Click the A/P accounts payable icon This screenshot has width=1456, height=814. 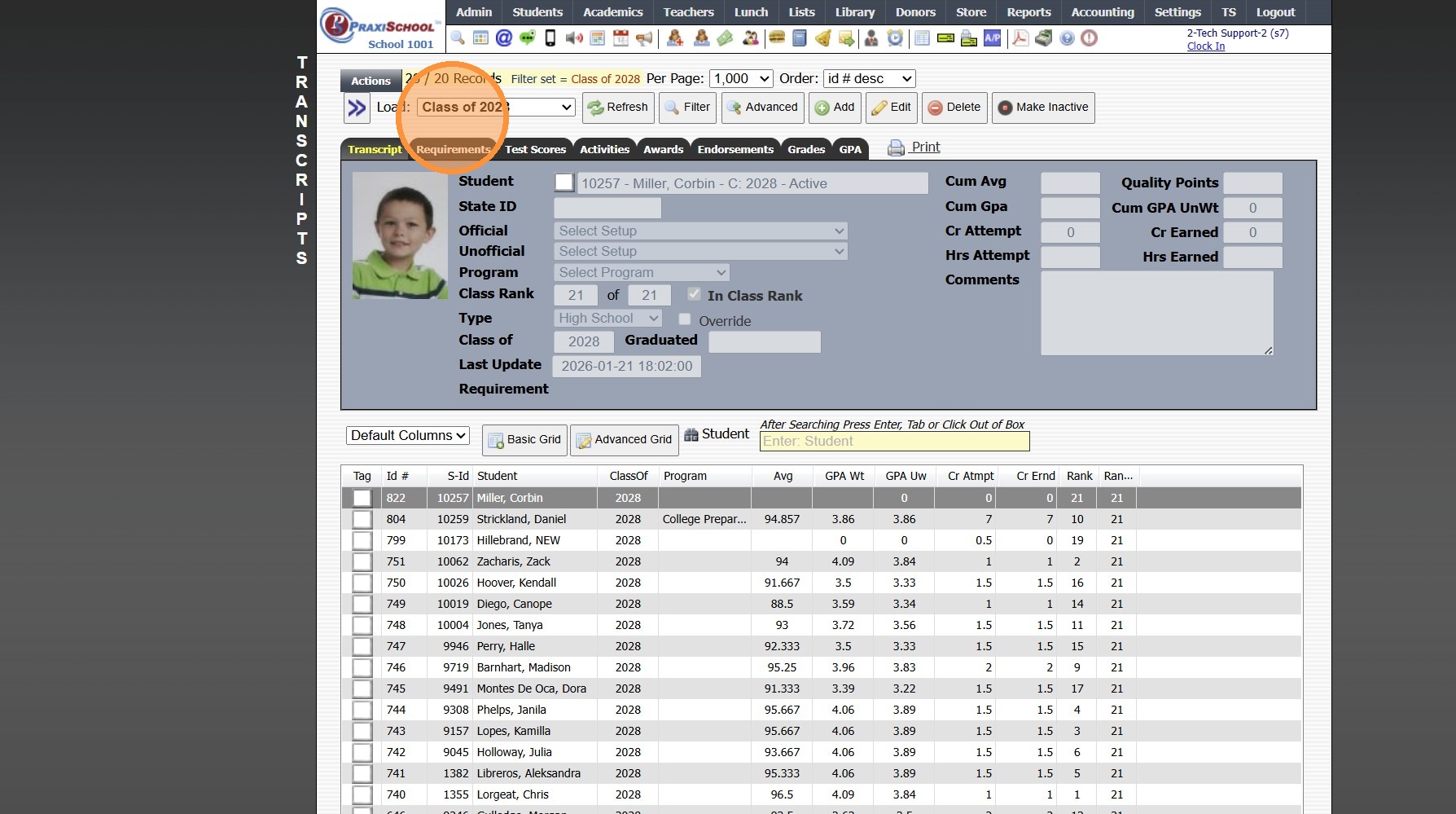(992, 38)
